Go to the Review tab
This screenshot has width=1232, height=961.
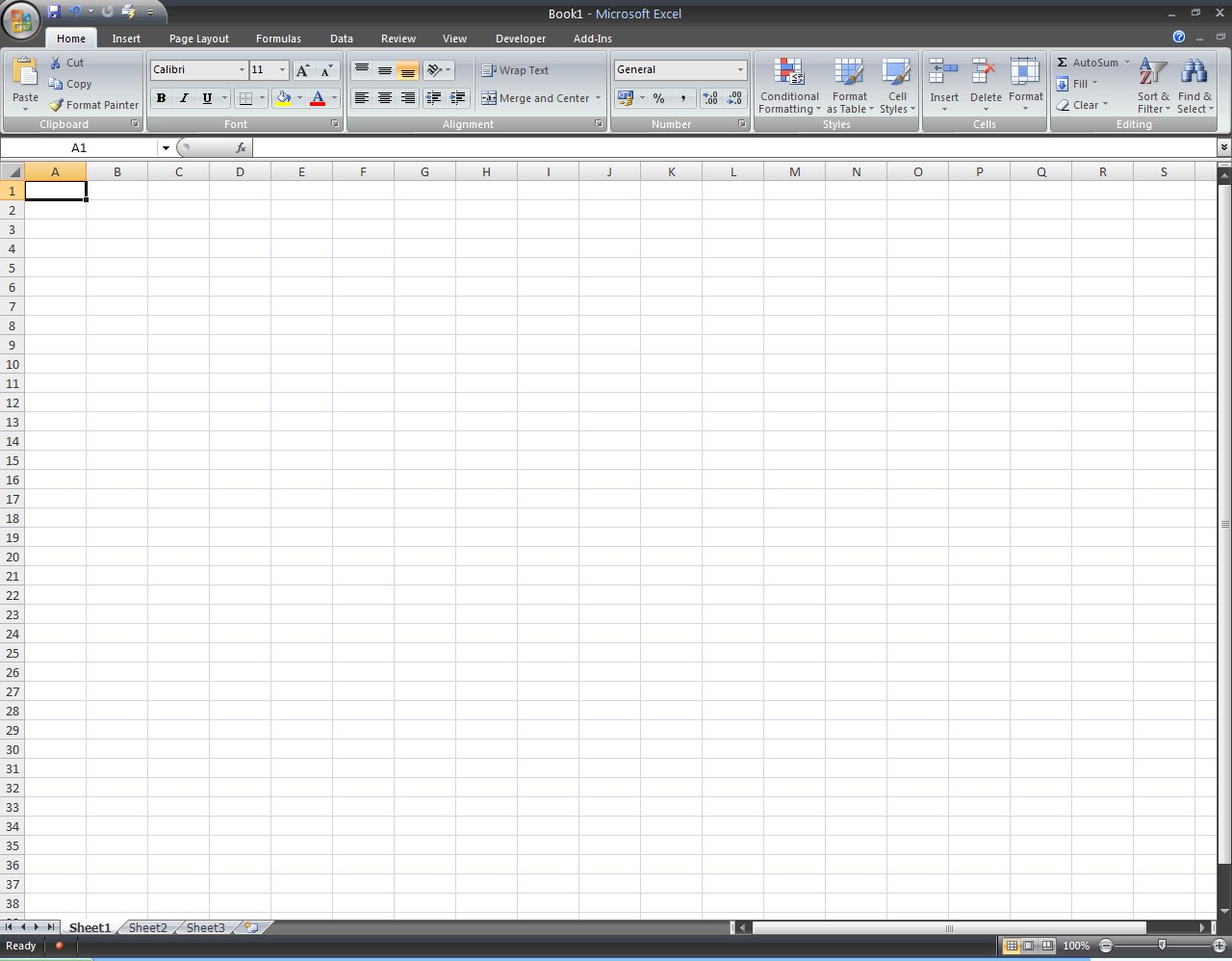pos(398,39)
